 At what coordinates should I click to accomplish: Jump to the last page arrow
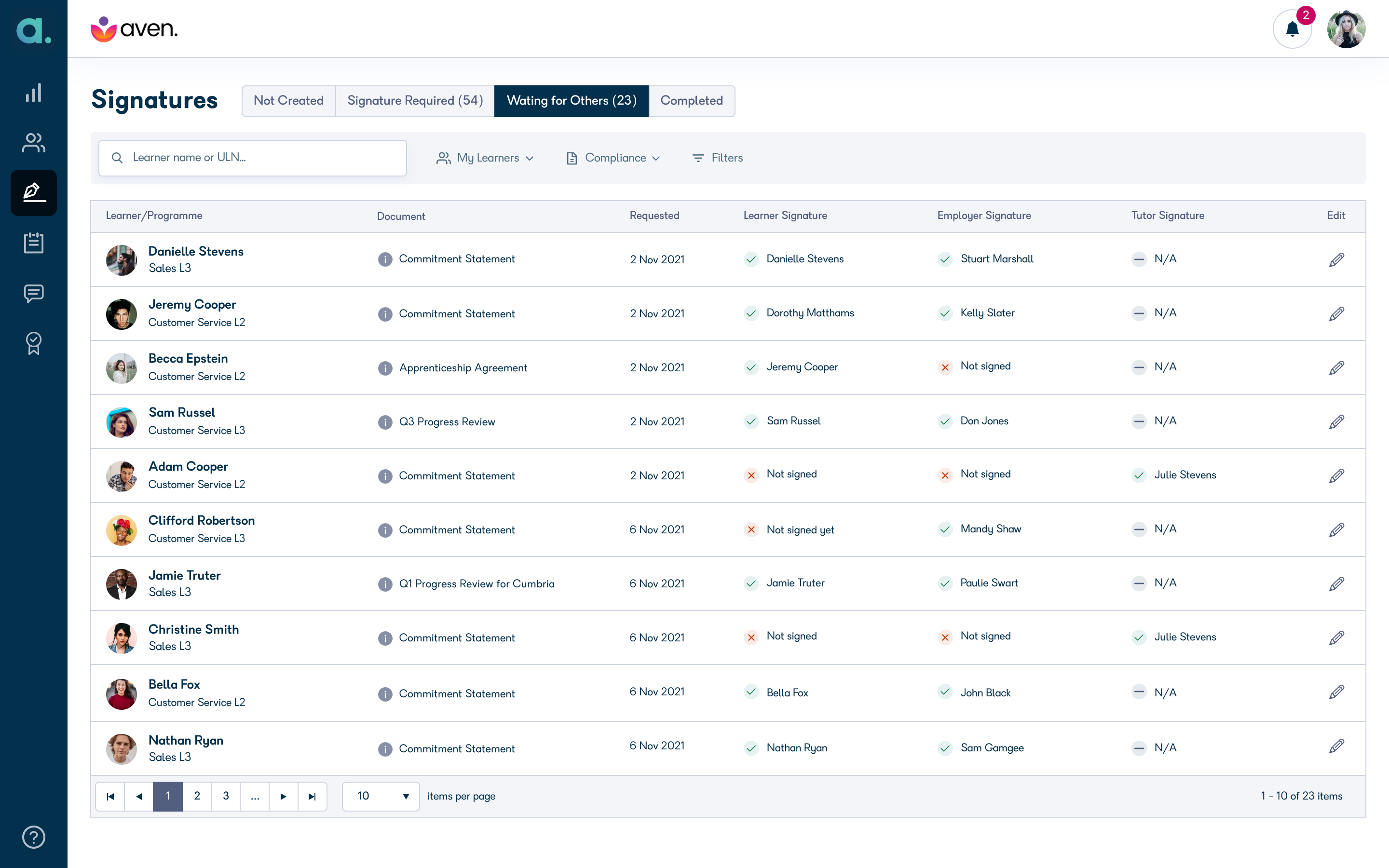tap(312, 796)
